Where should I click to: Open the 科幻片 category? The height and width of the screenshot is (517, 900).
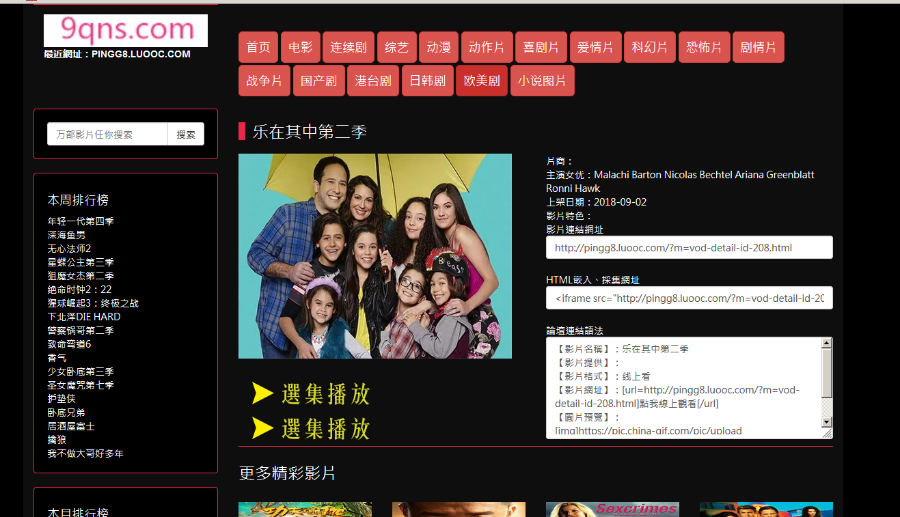649,47
